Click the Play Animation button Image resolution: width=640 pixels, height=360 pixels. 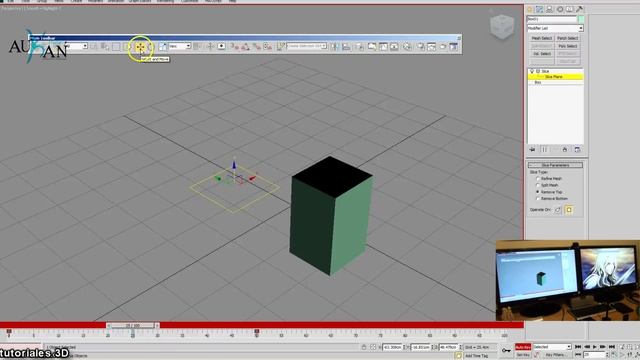point(595,347)
